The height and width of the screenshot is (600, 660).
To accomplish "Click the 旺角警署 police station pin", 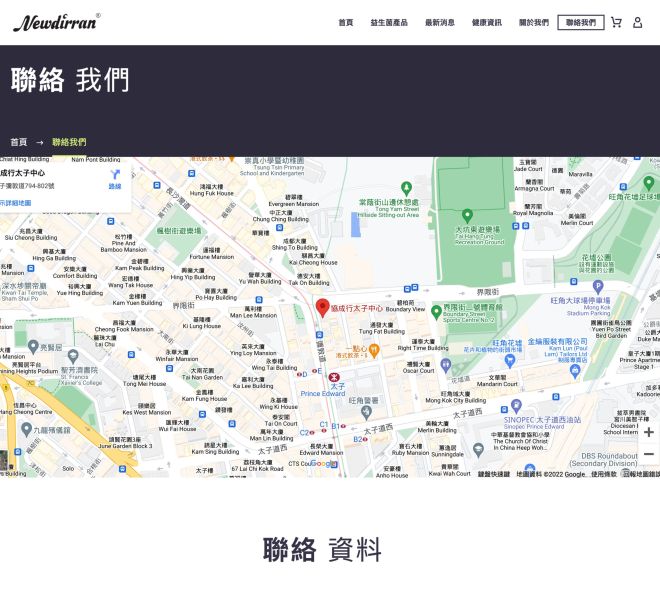I will (x=366, y=412).
